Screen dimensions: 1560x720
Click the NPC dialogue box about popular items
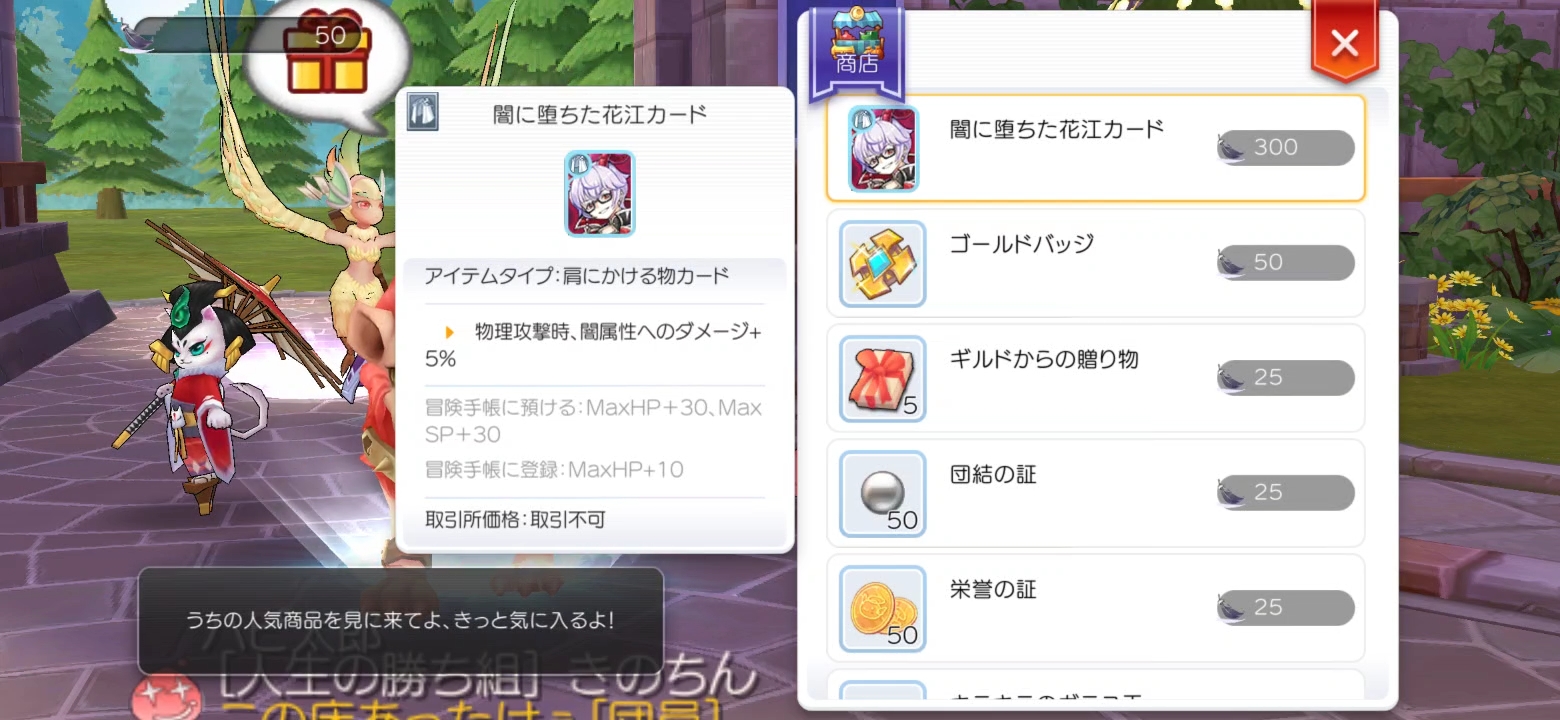pos(400,620)
